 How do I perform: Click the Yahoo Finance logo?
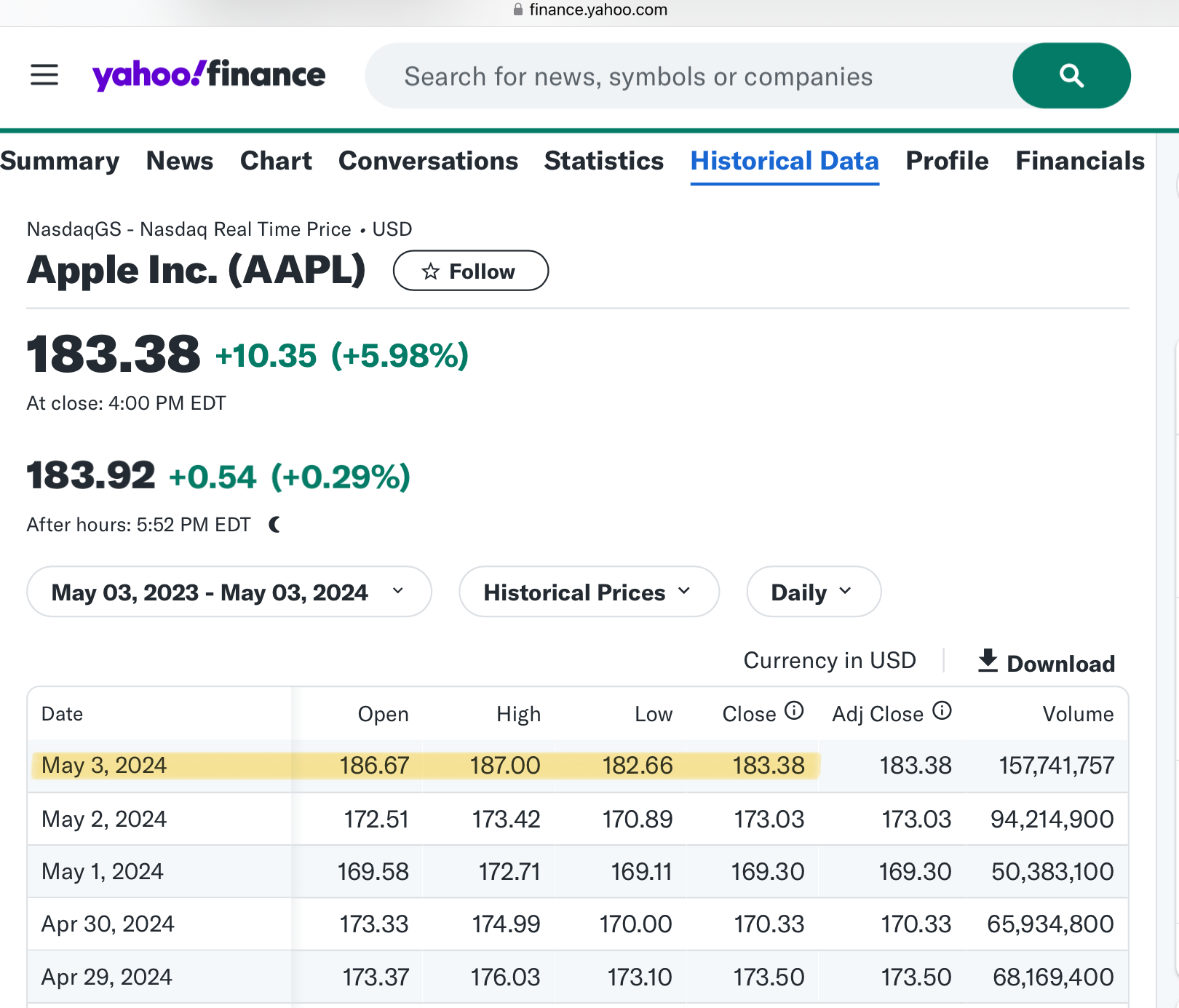[208, 75]
